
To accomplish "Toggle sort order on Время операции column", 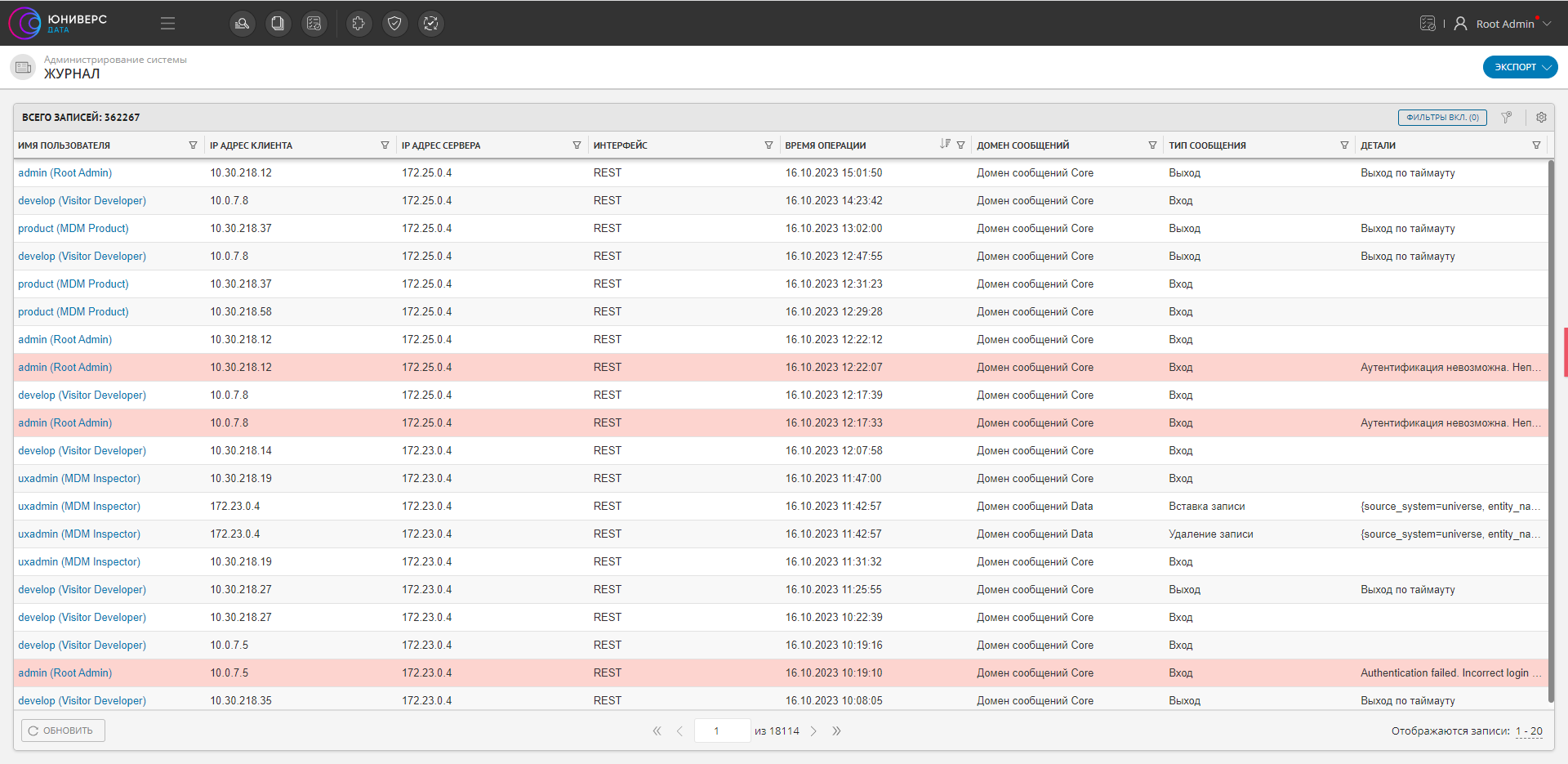I will 945,145.
